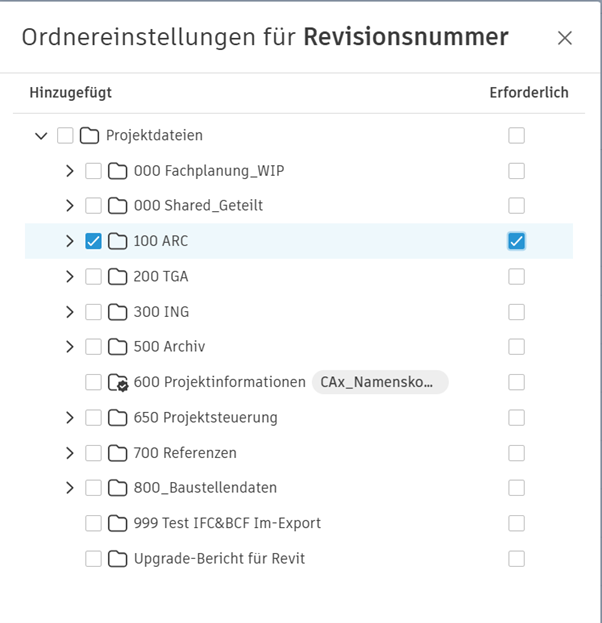Click the 999 Test IFC&BCF folder icon
Screen dimensions: 602x623
(x=118, y=523)
